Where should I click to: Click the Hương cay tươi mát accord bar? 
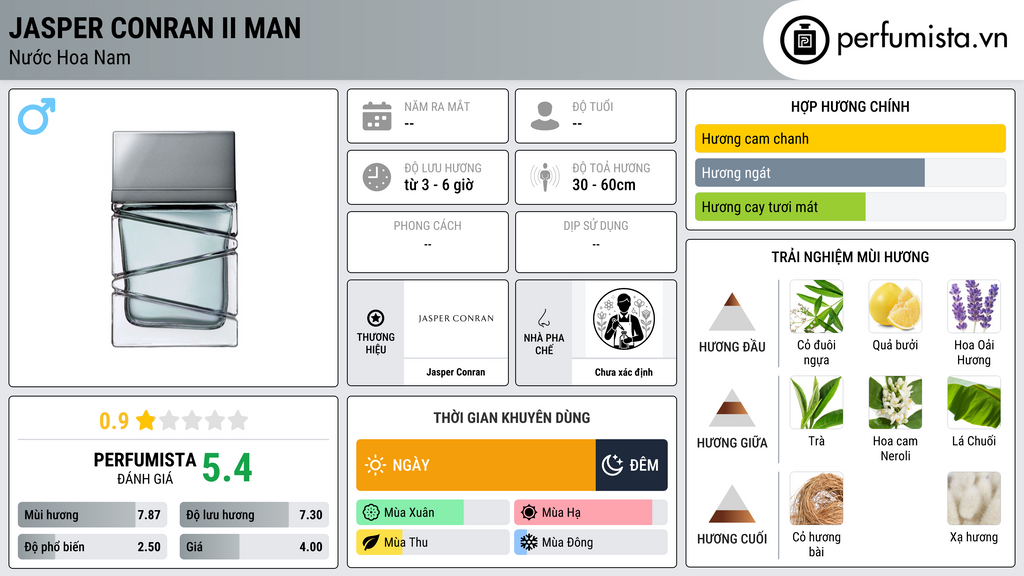click(850, 207)
